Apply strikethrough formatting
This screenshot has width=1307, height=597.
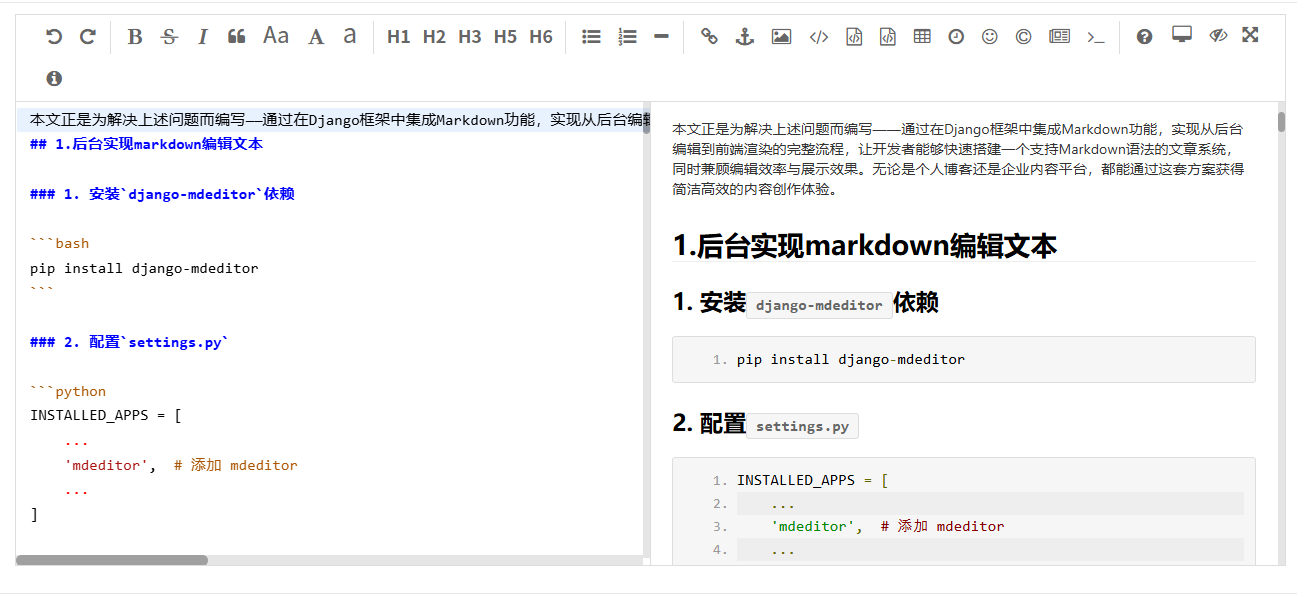168,35
